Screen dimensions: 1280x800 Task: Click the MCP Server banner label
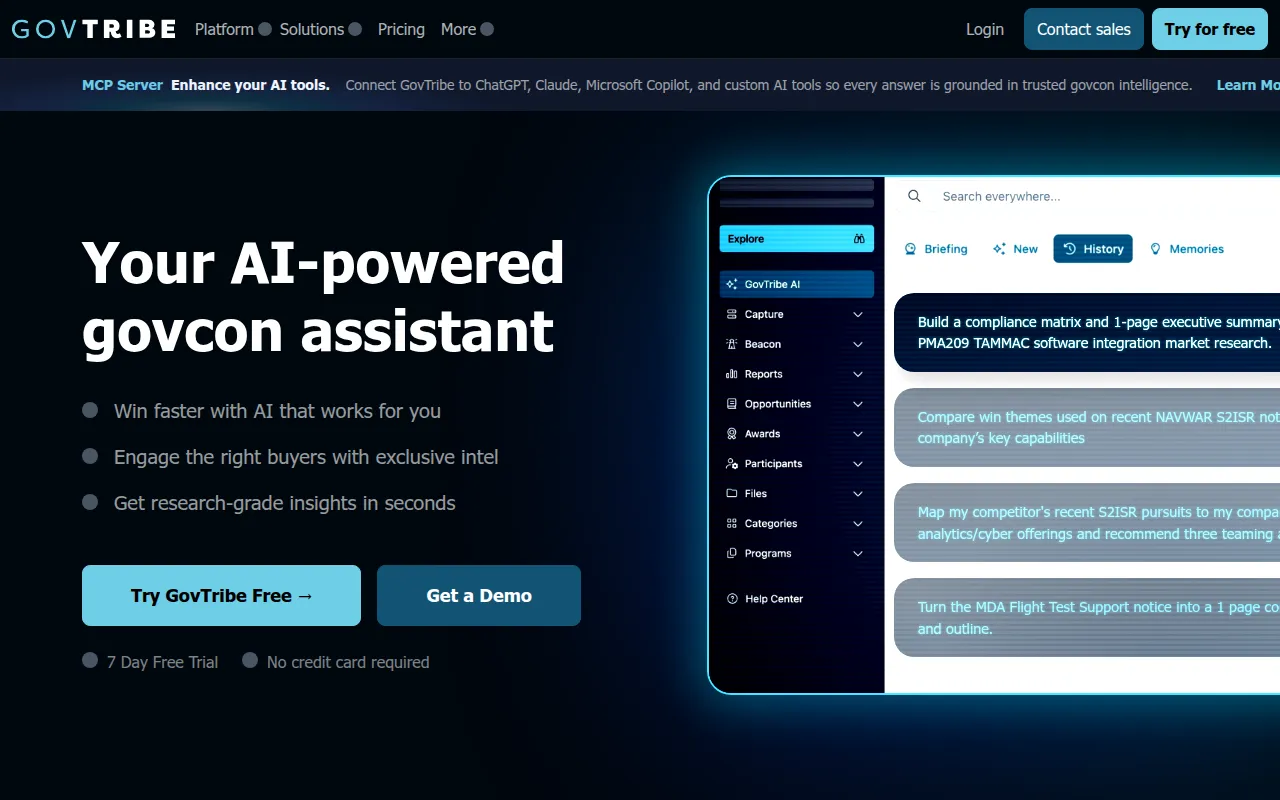click(x=122, y=85)
